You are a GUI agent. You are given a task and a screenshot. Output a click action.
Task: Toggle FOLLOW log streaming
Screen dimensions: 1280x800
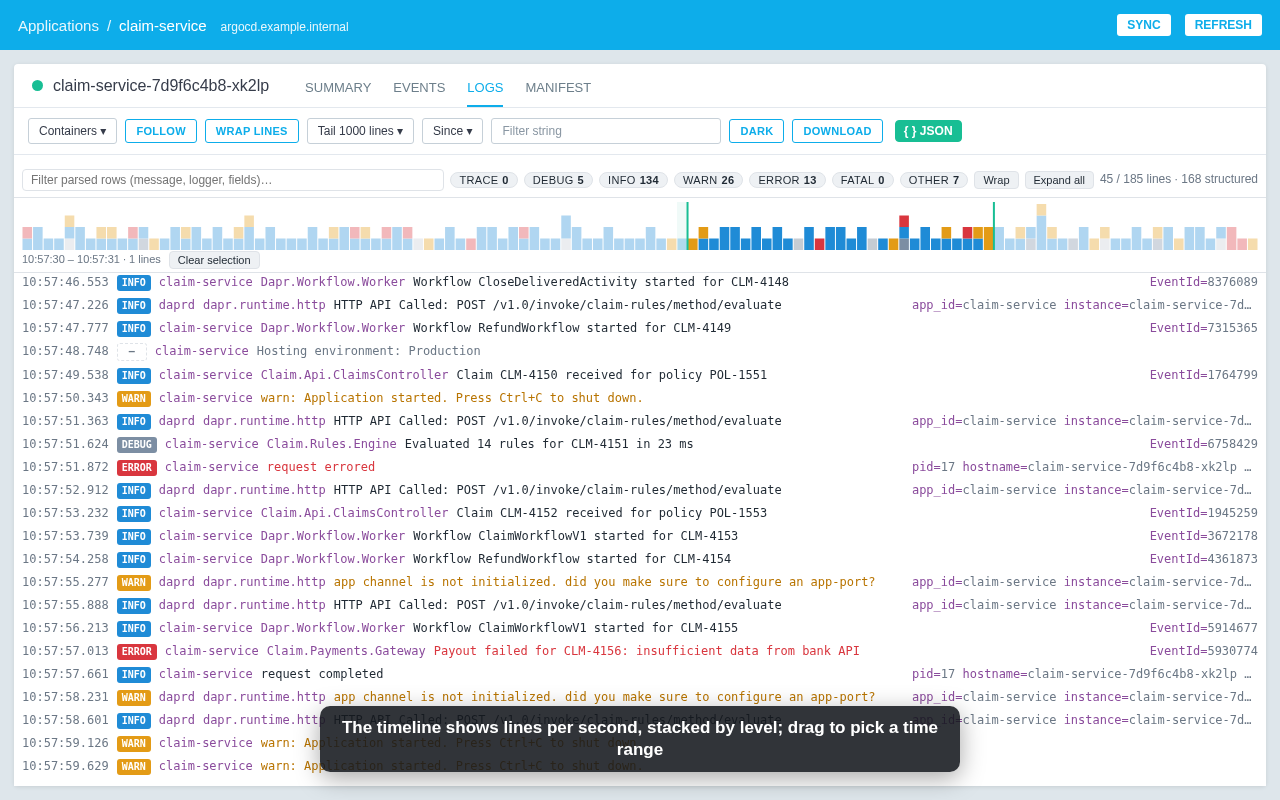tap(161, 131)
